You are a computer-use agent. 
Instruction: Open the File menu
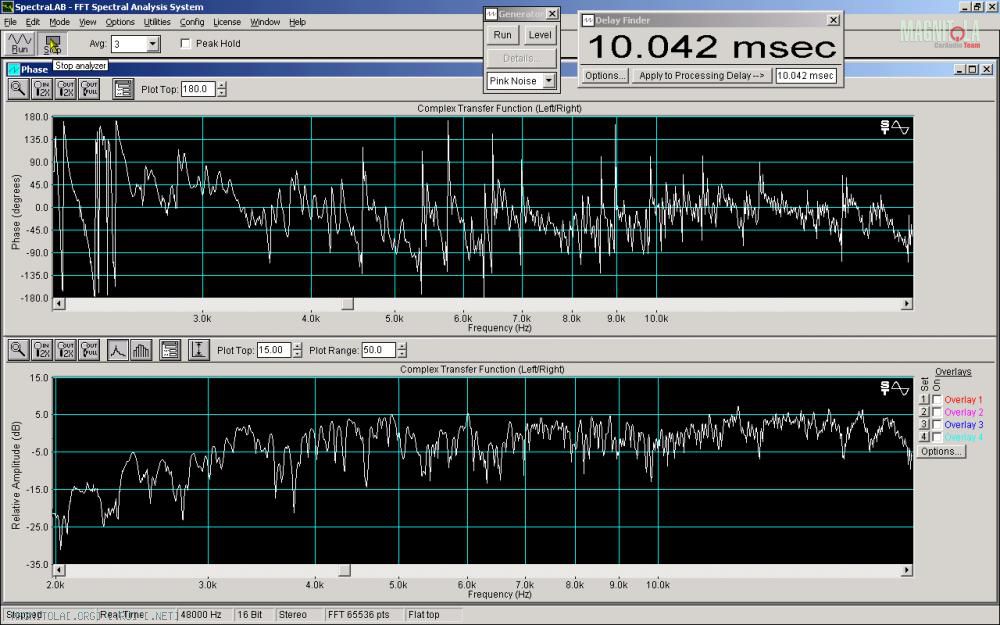point(10,22)
